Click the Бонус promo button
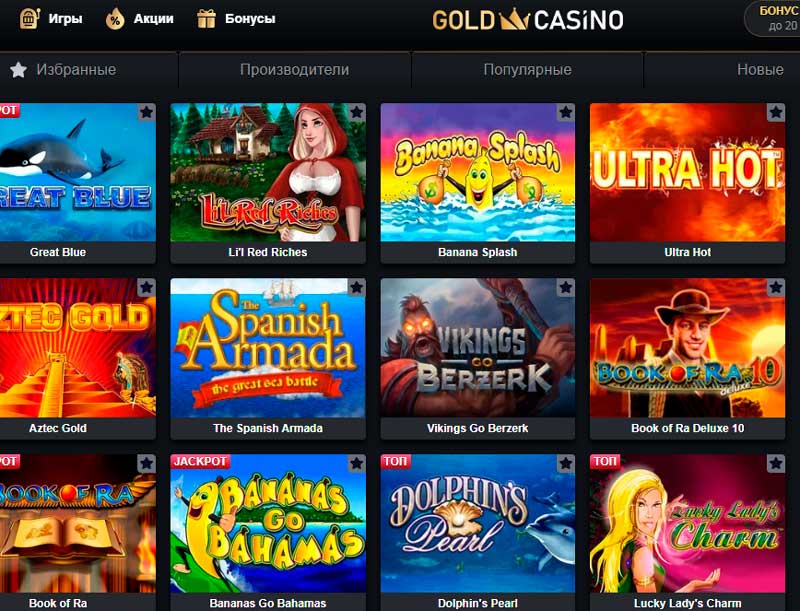Screen dimensions: 800x611 [773, 18]
